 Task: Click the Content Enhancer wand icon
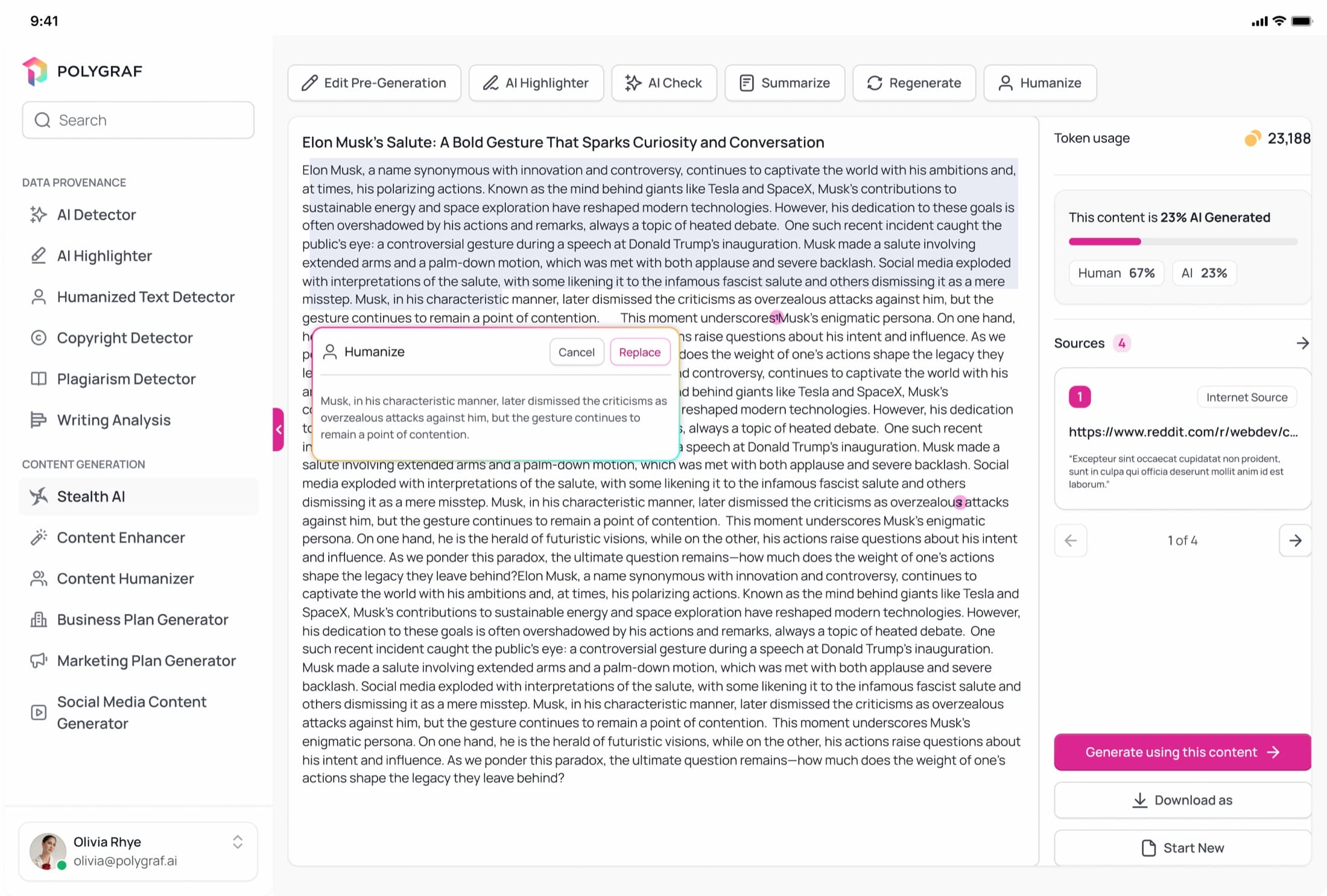coord(39,537)
